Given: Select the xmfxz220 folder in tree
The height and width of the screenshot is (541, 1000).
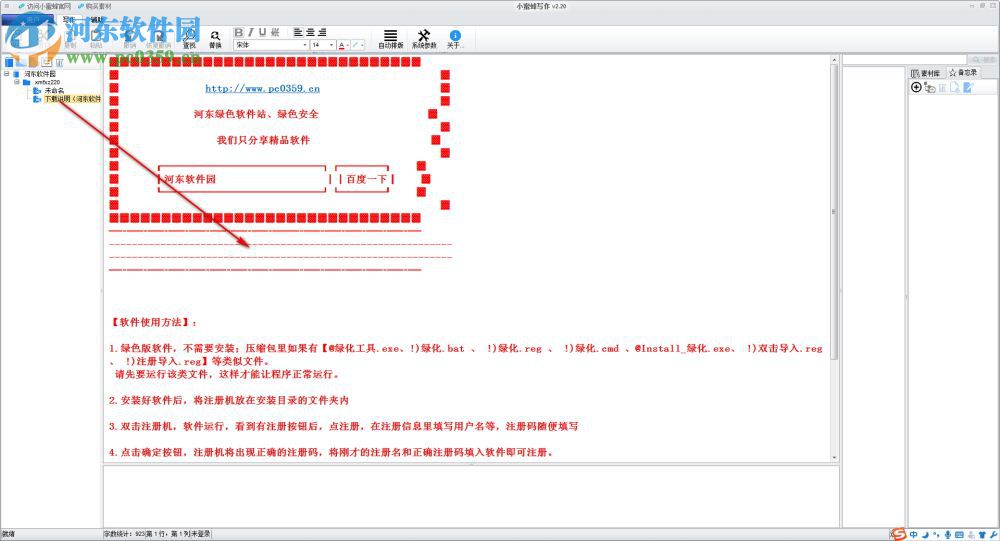Looking at the screenshot, I should click(x=47, y=82).
